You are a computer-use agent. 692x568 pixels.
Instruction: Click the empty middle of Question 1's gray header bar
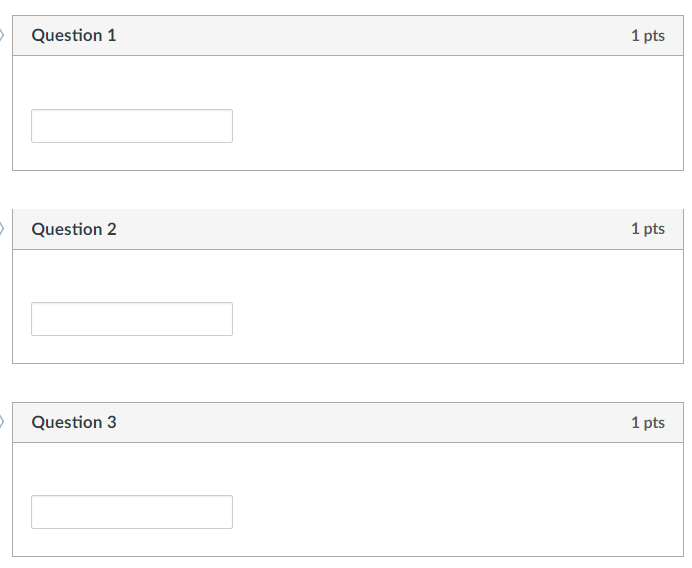click(x=370, y=36)
